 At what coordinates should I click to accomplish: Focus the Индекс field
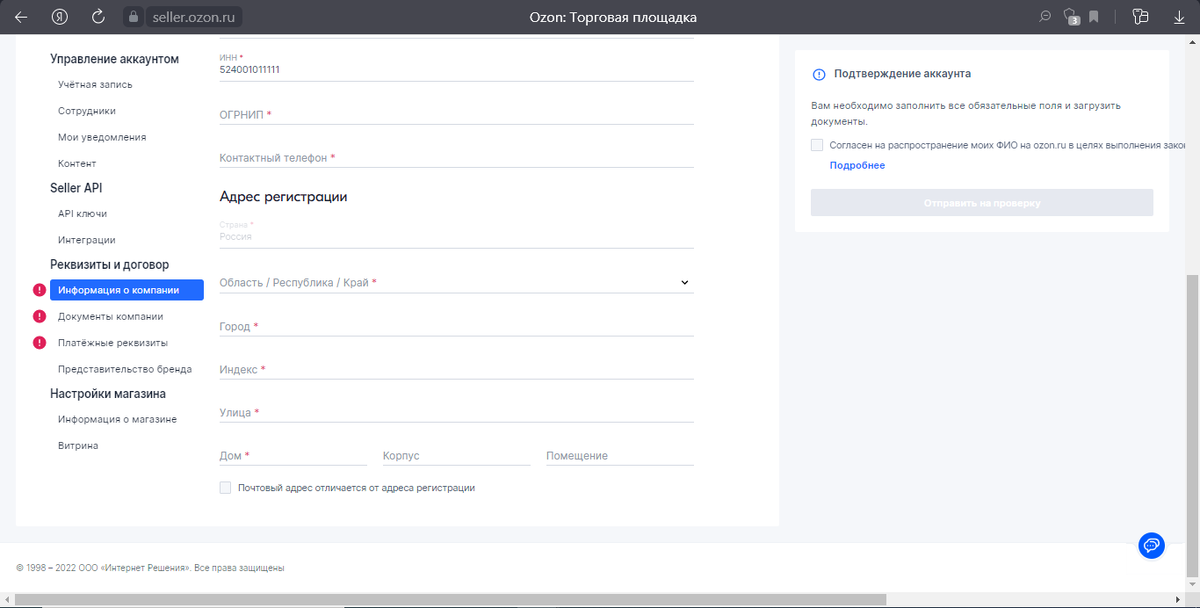[456, 369]
